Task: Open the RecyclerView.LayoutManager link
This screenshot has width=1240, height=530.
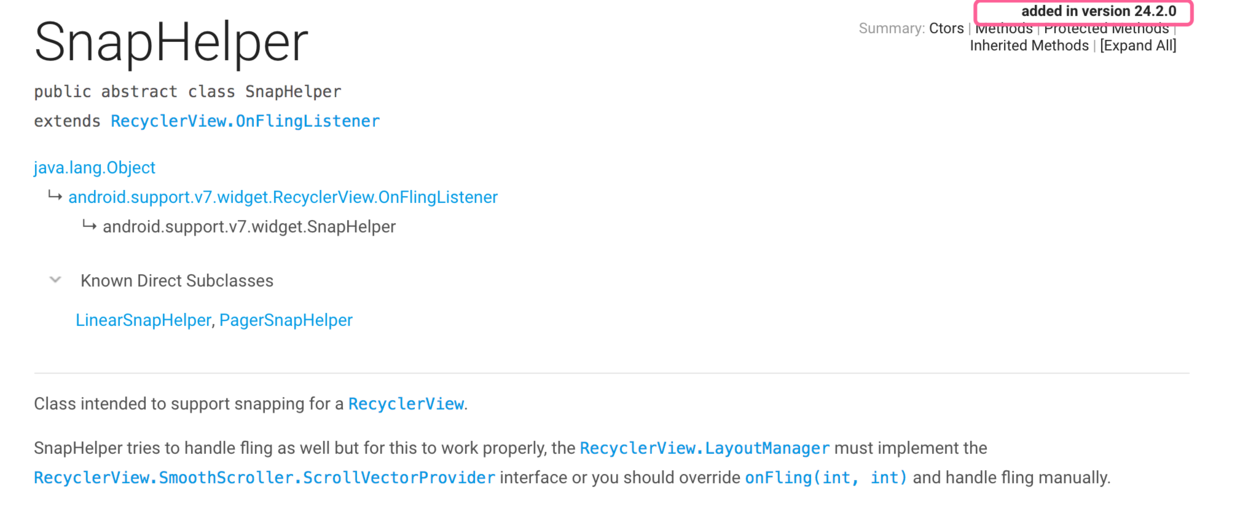Action: tap(705, 448)
